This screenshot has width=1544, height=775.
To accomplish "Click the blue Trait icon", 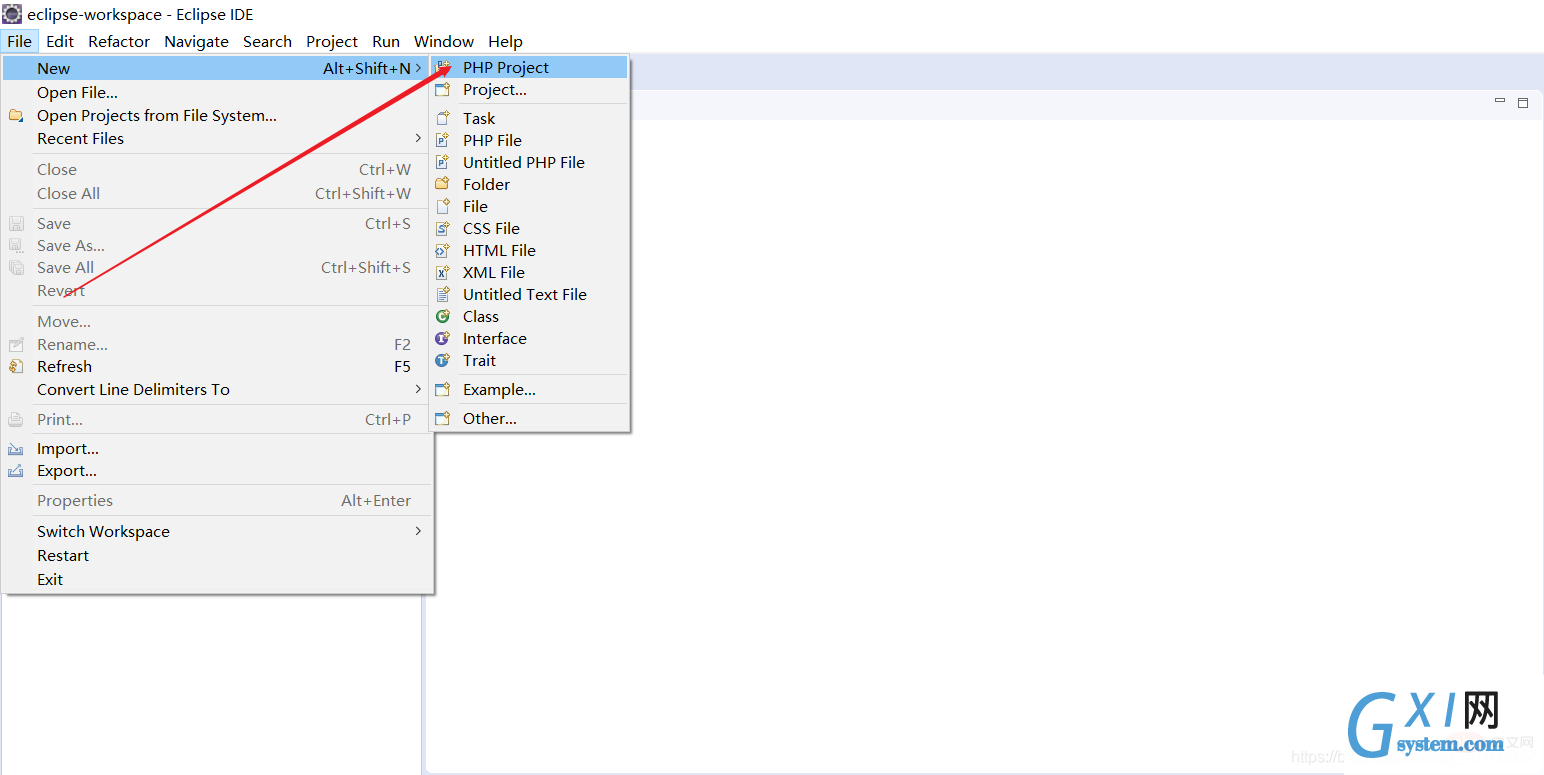I will tap(443, 360).
